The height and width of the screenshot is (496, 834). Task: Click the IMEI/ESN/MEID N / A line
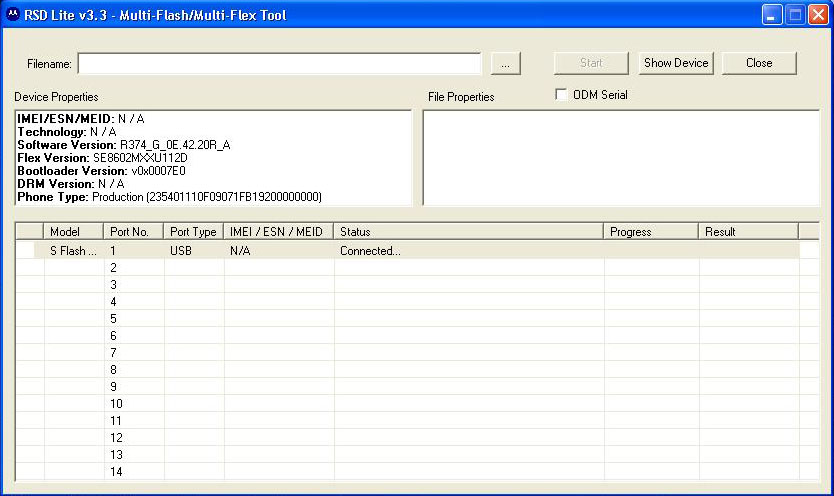point(81,119)
